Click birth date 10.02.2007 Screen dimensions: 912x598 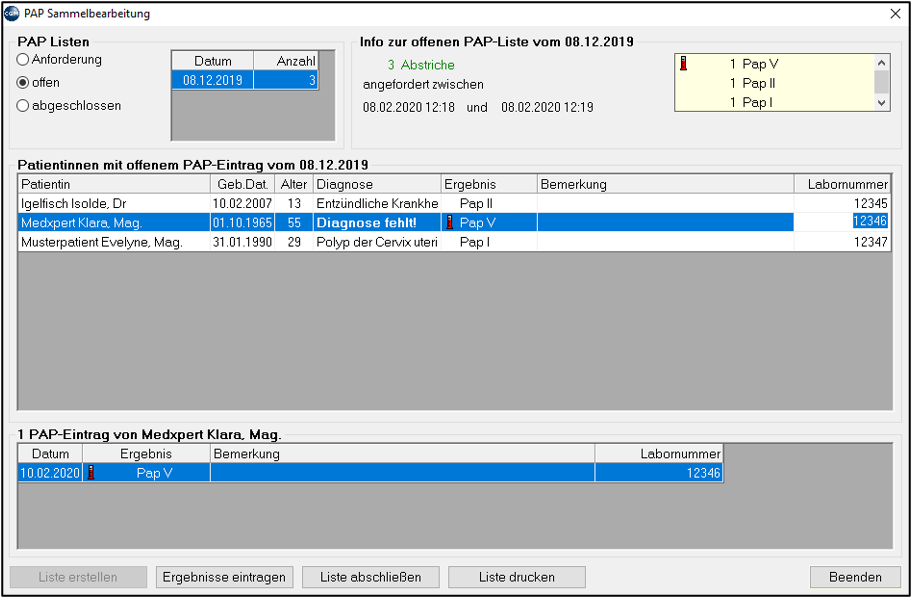243,204
